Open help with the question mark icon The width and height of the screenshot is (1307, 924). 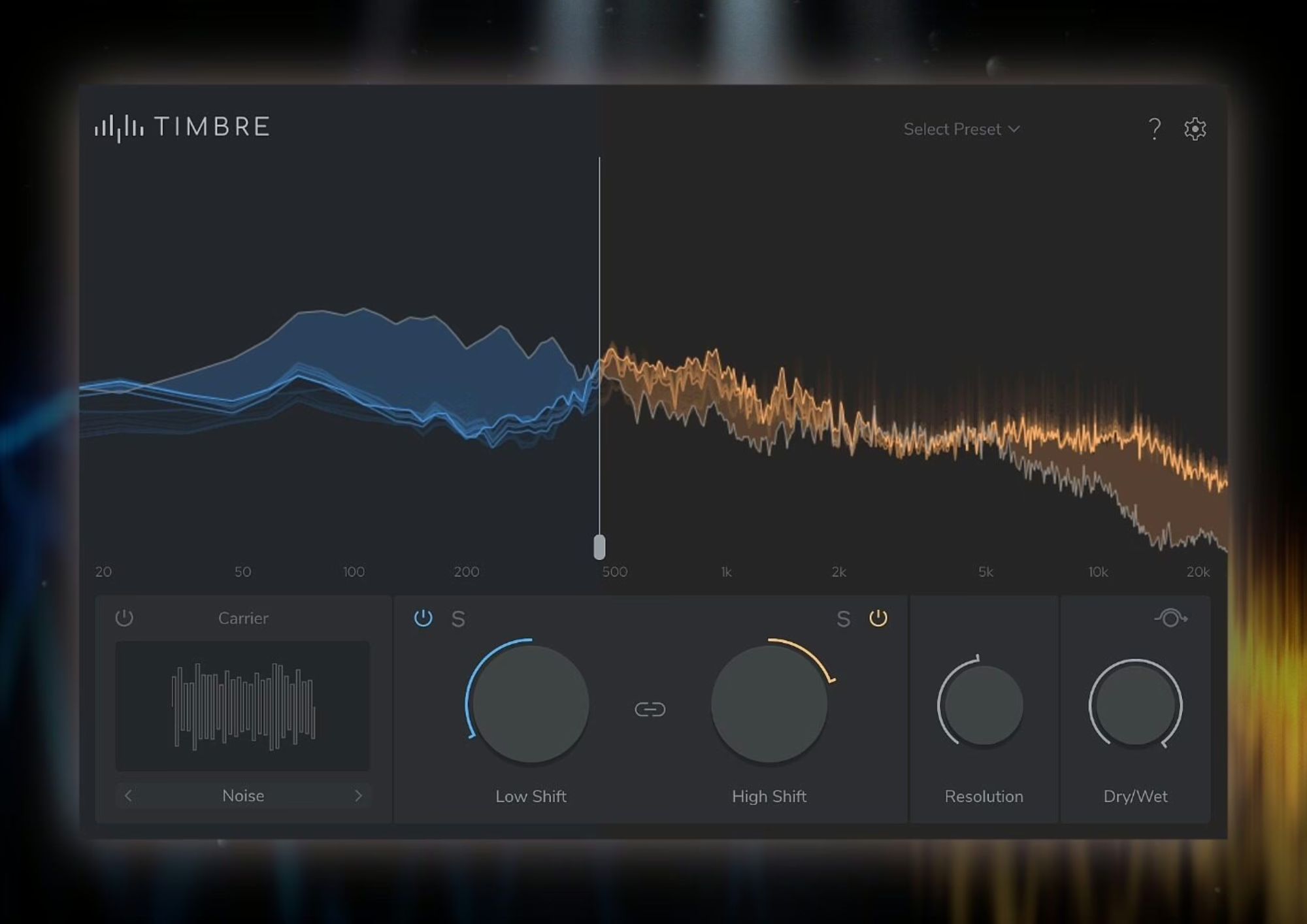[x=1155, y=129]
